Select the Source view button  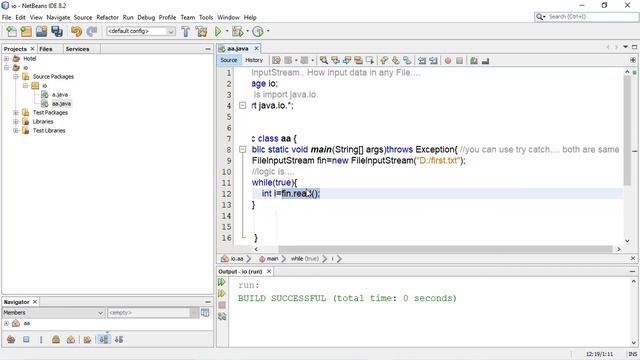229,60
